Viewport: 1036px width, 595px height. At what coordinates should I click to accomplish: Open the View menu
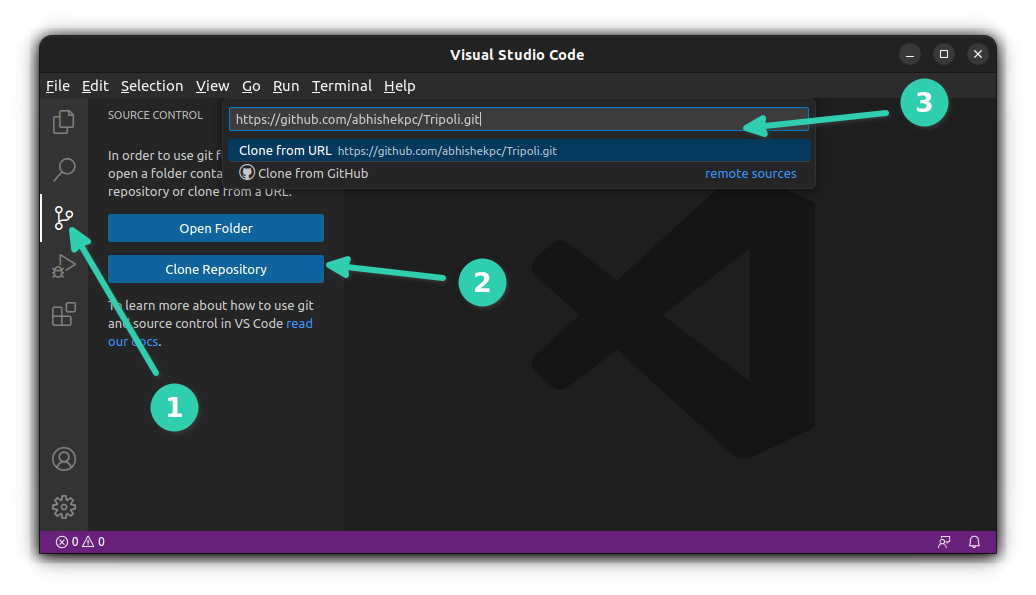[x=212, y=86]
